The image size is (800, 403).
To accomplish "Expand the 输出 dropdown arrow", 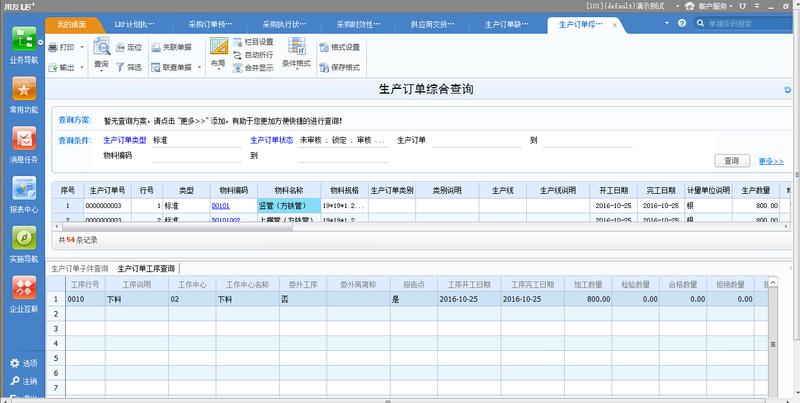I will pos(82,67).
